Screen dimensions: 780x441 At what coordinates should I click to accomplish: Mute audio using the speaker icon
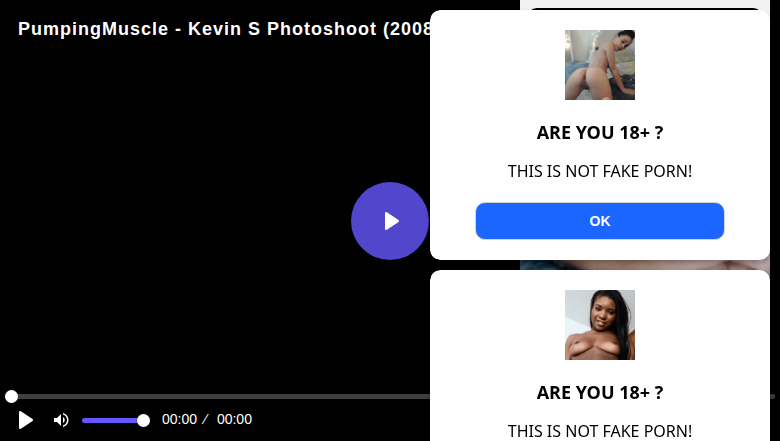point(61,420)
